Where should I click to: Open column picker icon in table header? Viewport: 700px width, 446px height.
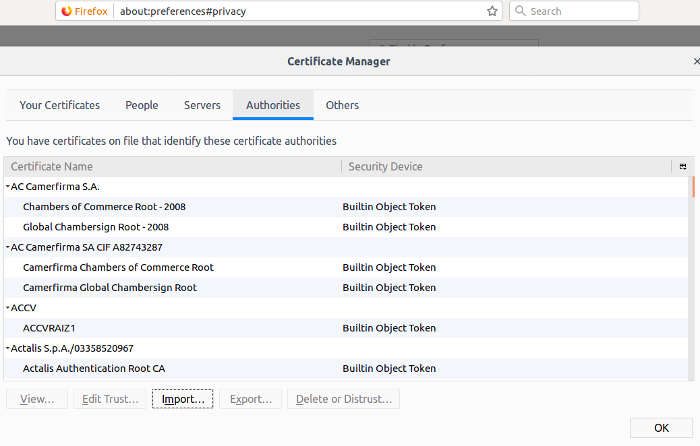[x=683, y=167]
